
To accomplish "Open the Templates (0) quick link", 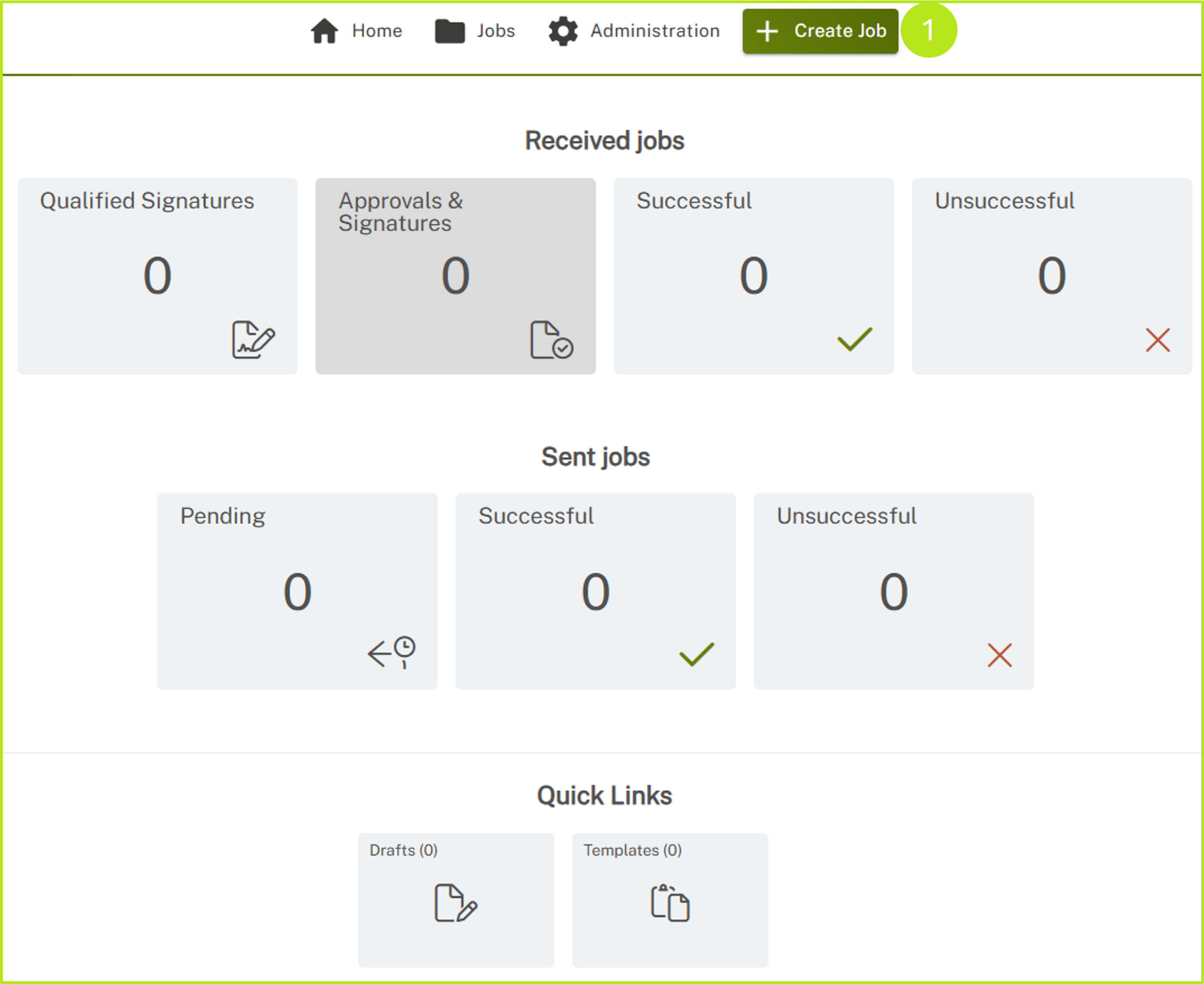I will pos(632,850).
